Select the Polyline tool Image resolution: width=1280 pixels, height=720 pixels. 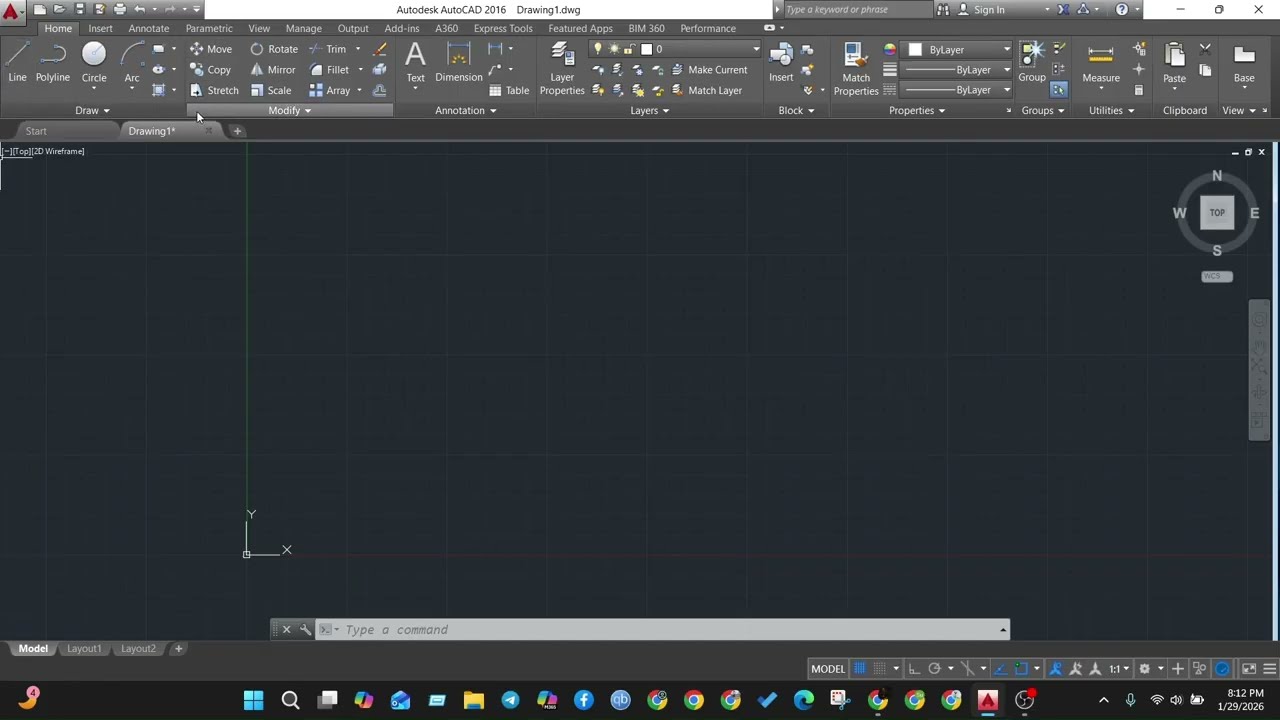53,62
